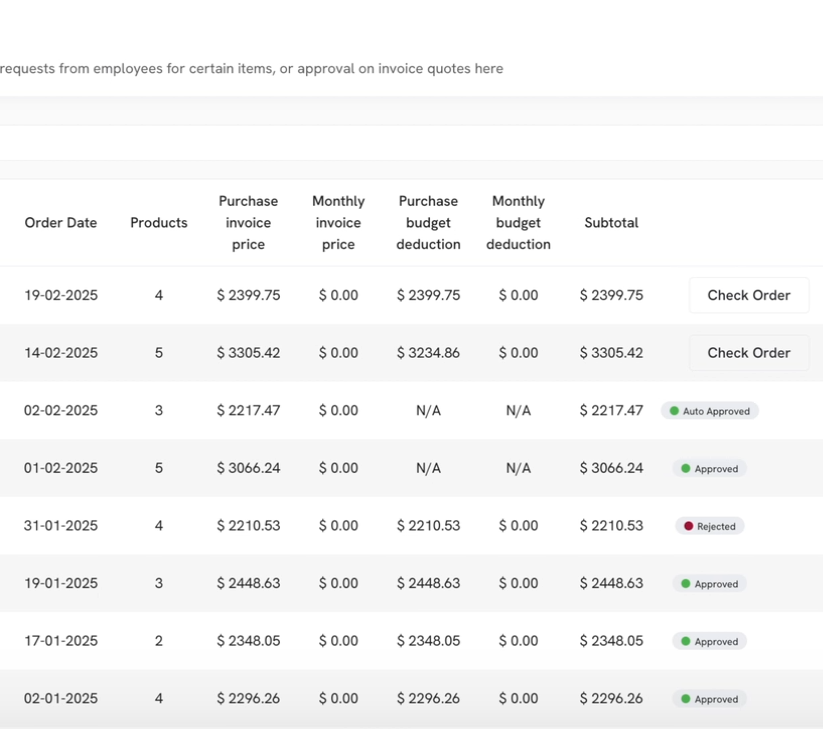Click the Subtotal column header
Image resolution: width=823 pixels, height=729 pixels.
point(611,223)
